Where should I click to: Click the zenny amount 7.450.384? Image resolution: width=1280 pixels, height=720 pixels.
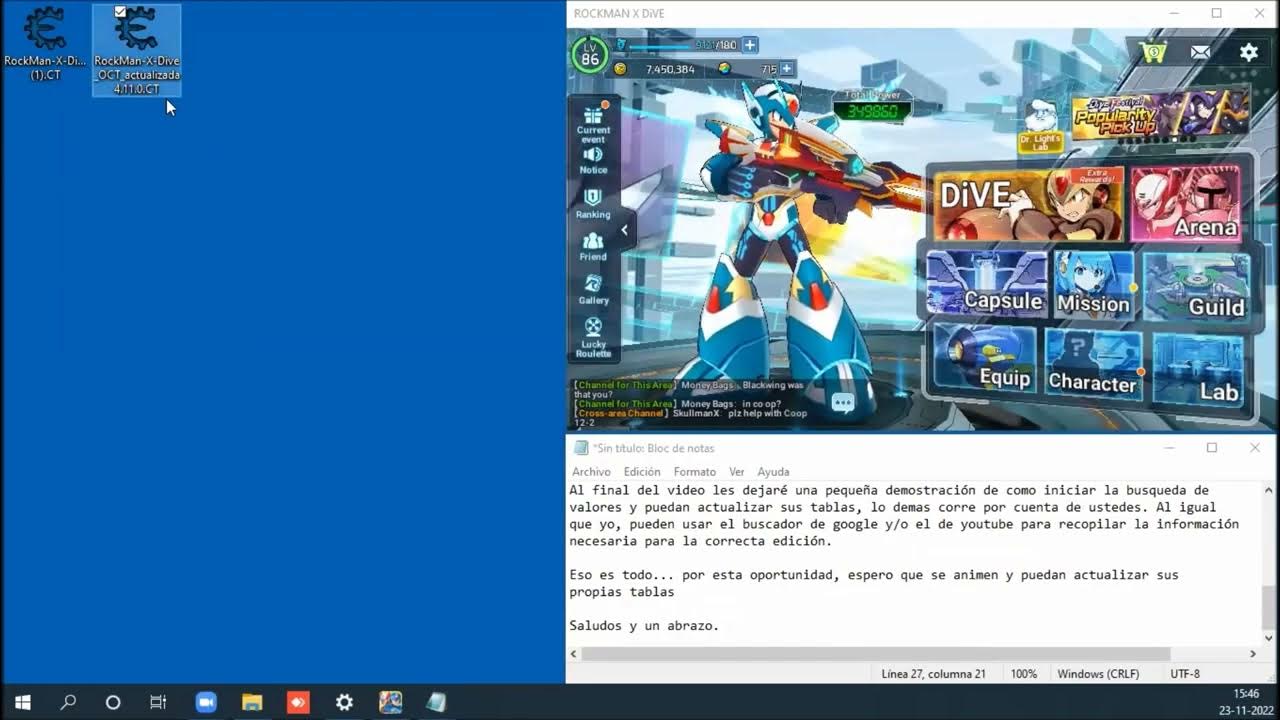coord(670,69)
